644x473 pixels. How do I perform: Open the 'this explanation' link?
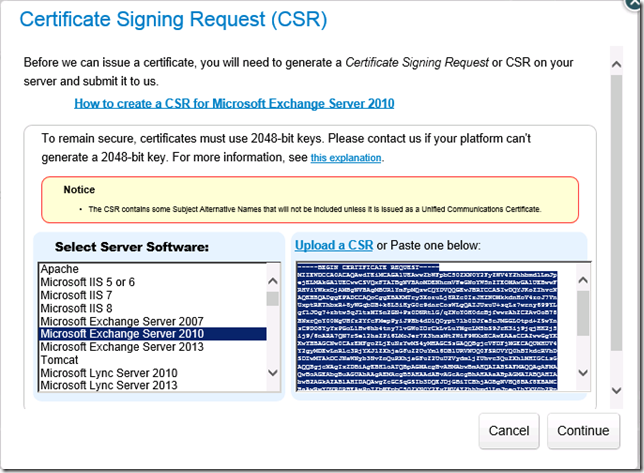346,158
